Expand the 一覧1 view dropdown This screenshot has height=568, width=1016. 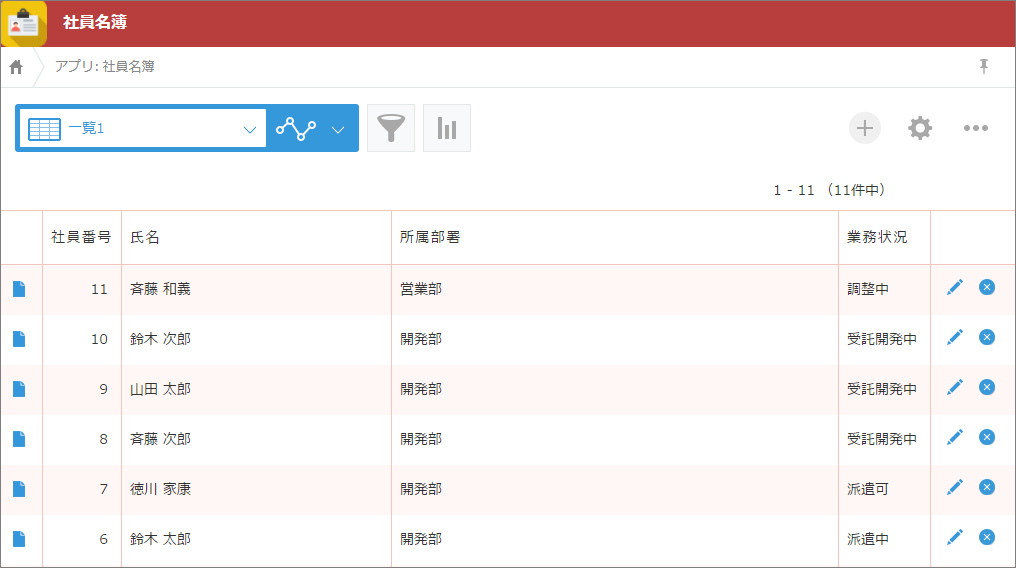(x=250, y=129)
